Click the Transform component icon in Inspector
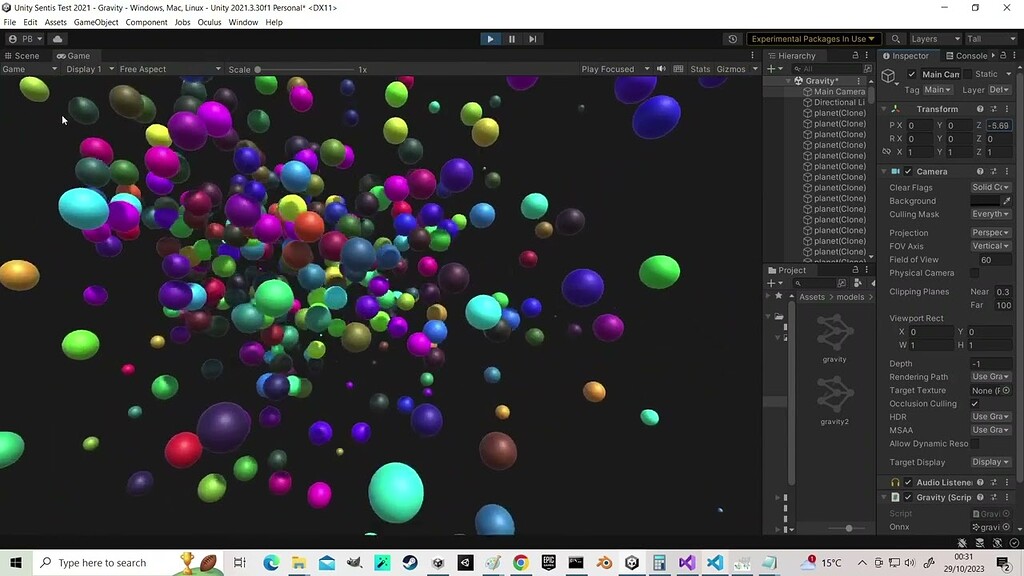 (x=895, y=108)
